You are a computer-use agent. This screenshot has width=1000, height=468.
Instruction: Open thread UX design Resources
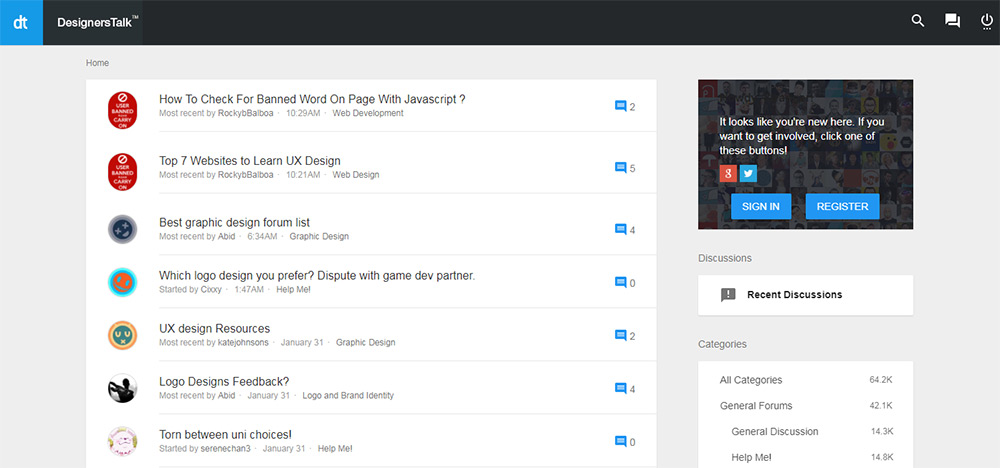point(214,328)
